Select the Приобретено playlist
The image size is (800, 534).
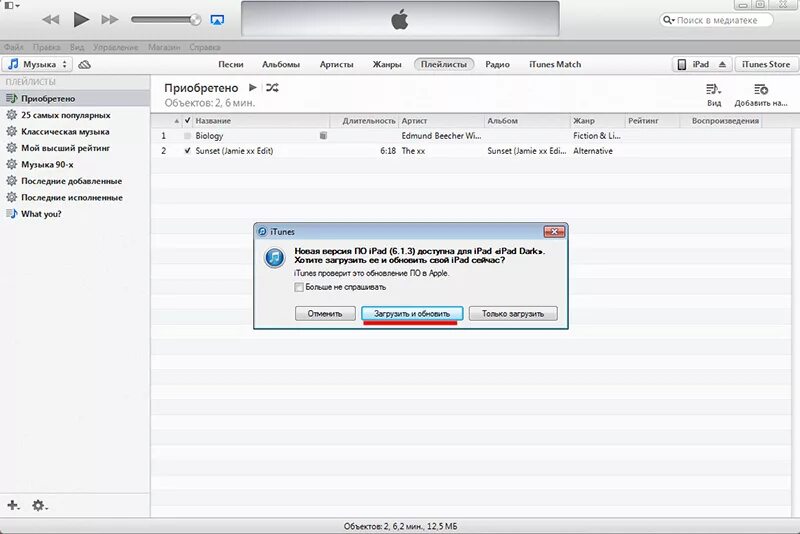pos(75,98)
